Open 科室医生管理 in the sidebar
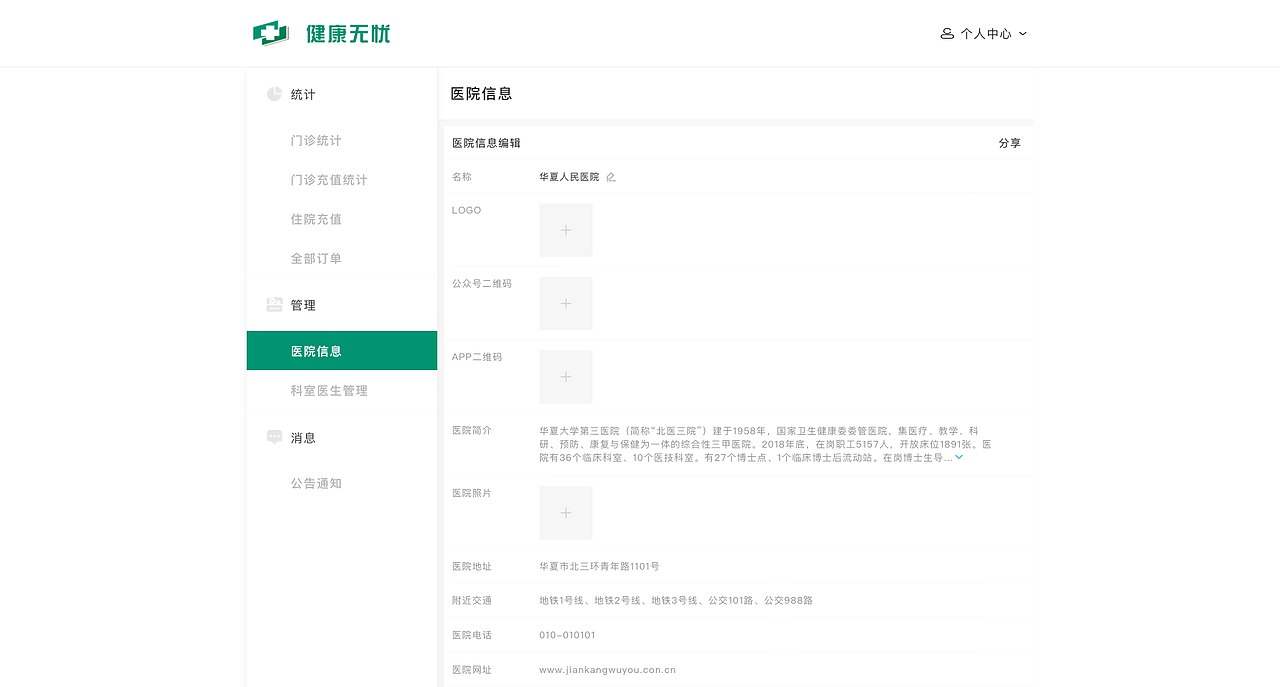Viewport: 1280px width, 687px height. click(x=329, y=390)
